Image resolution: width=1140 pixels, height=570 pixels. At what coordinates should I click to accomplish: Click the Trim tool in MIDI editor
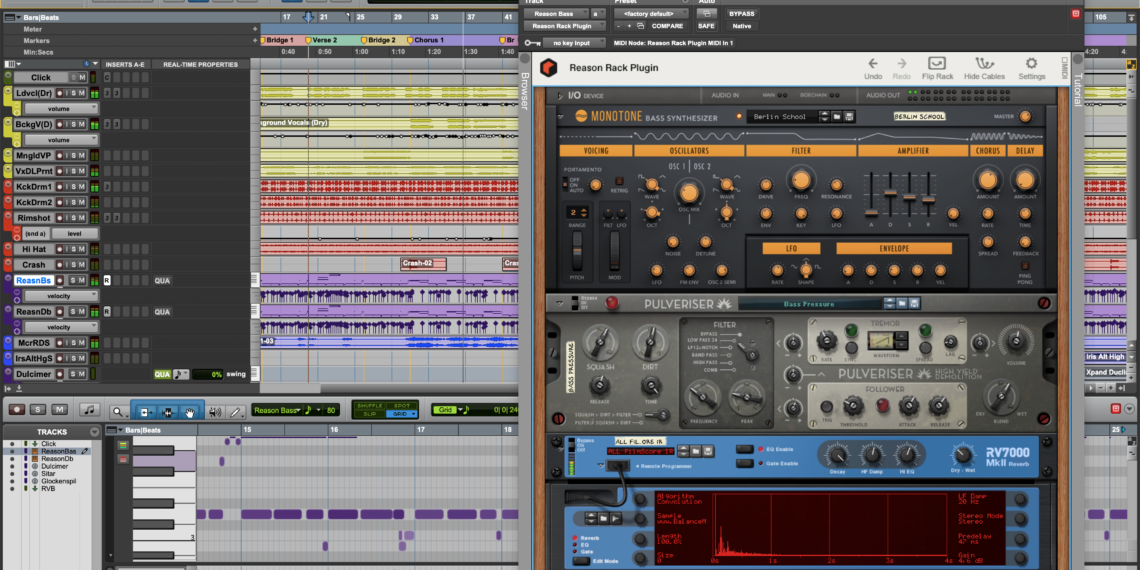click(x=145, y=410)
